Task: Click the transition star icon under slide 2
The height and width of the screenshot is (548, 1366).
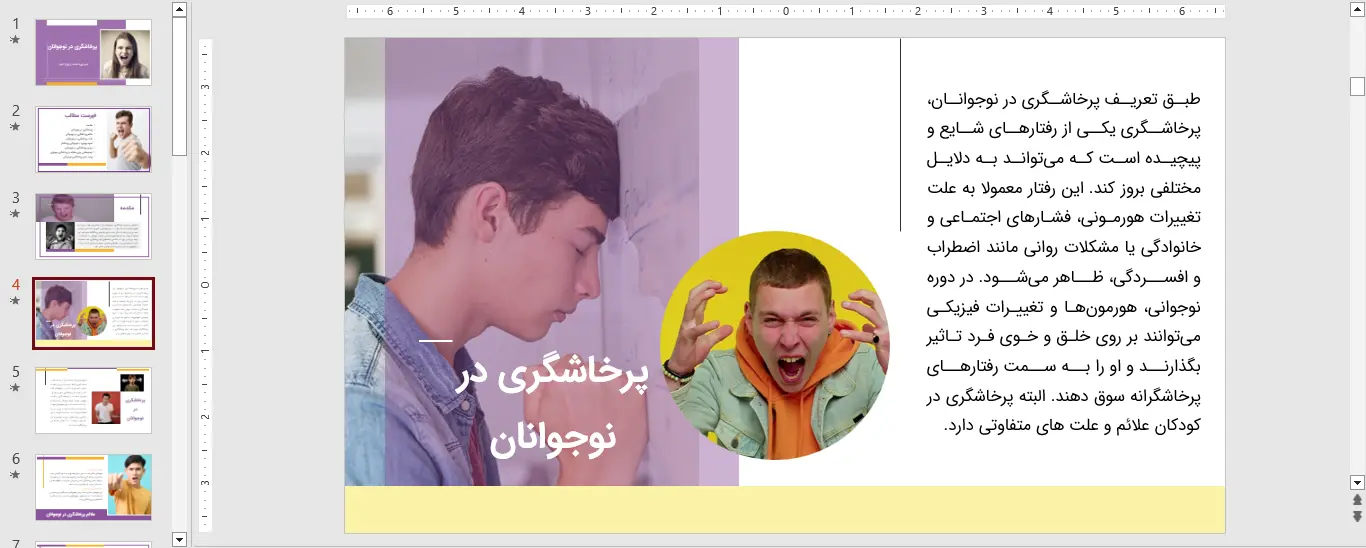Action: click(15, 127)
